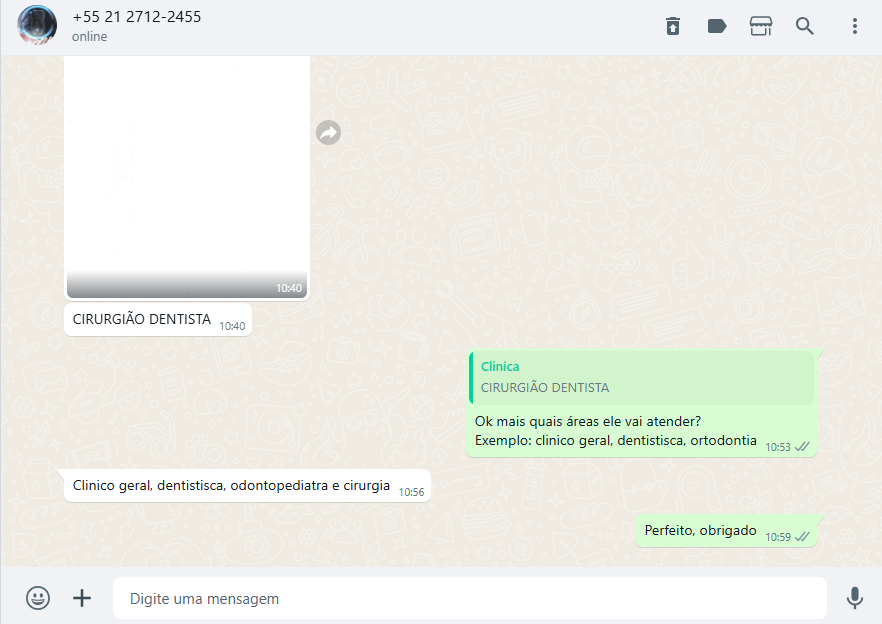Open the emoji picker
This screenshot has height=624, width=882.
[x=38, y=598]
